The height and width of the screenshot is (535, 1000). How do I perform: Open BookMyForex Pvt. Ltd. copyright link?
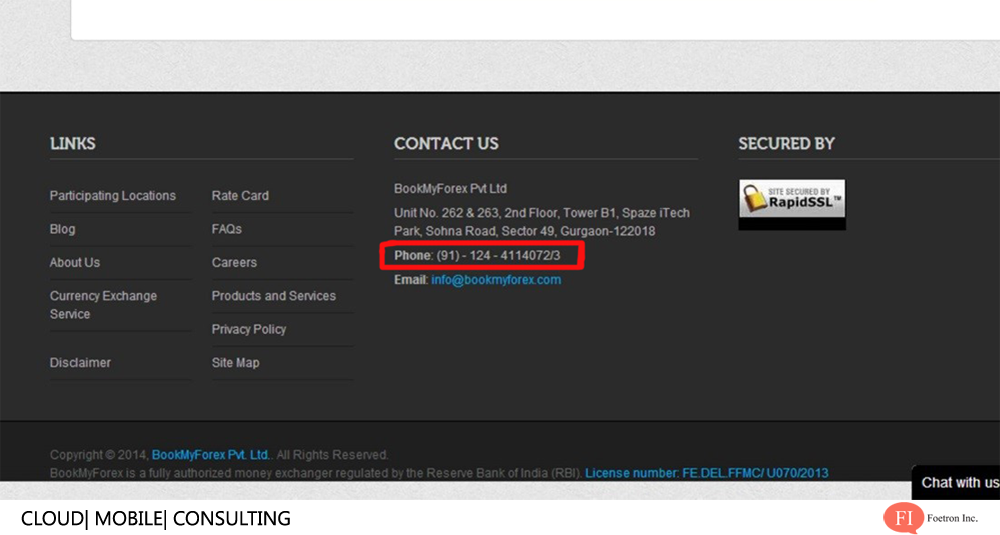tap(210, 455)
